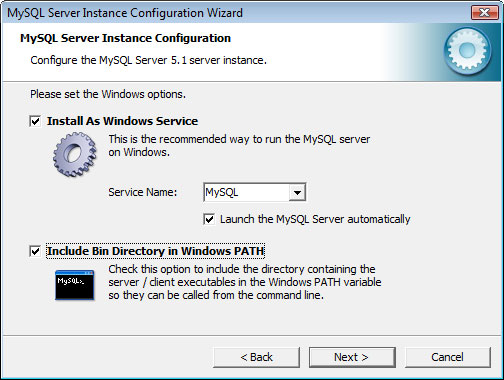Click the MySQL Server Instance Configuration heading
This screenshot has height=380, width=504.
coord(125,38)
